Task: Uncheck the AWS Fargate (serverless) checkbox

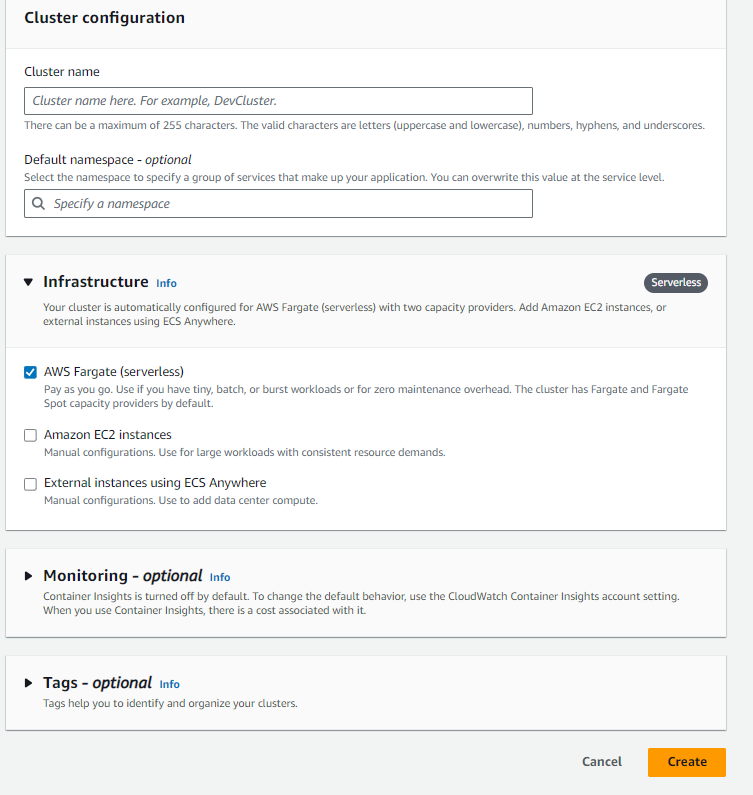Action: tap(30, 372)
